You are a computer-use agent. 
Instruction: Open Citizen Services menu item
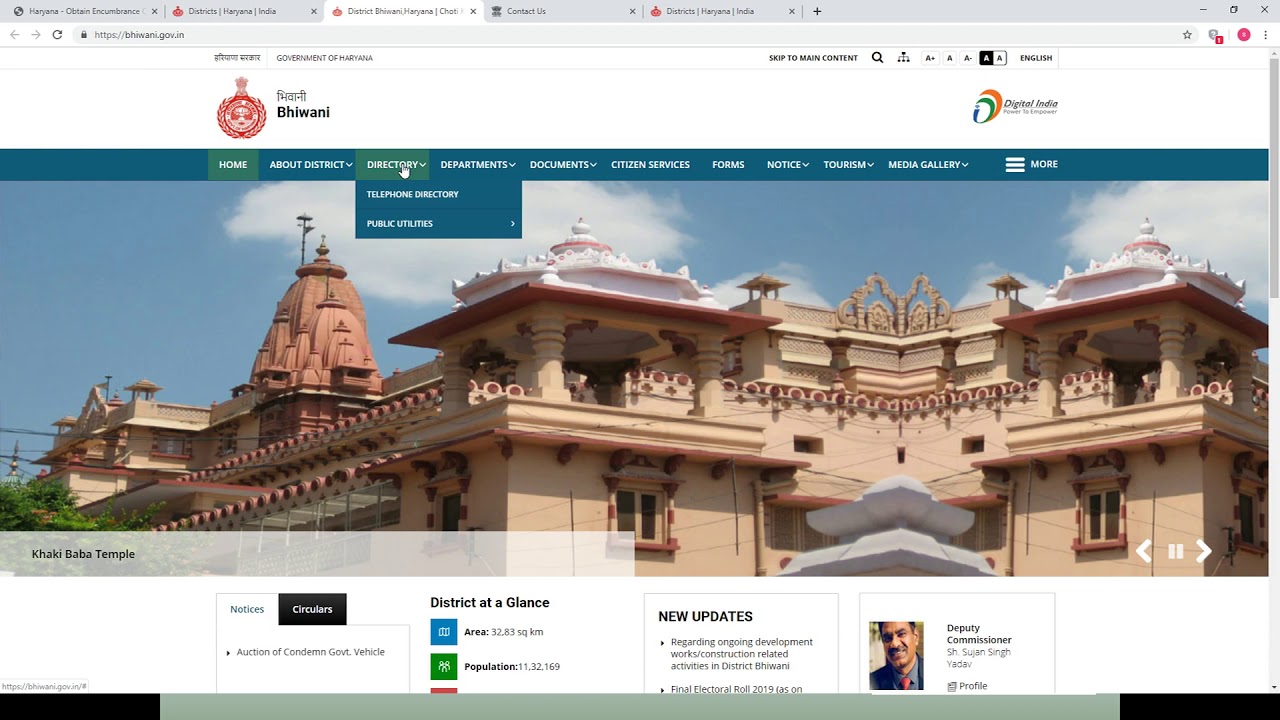pos(650,164)
